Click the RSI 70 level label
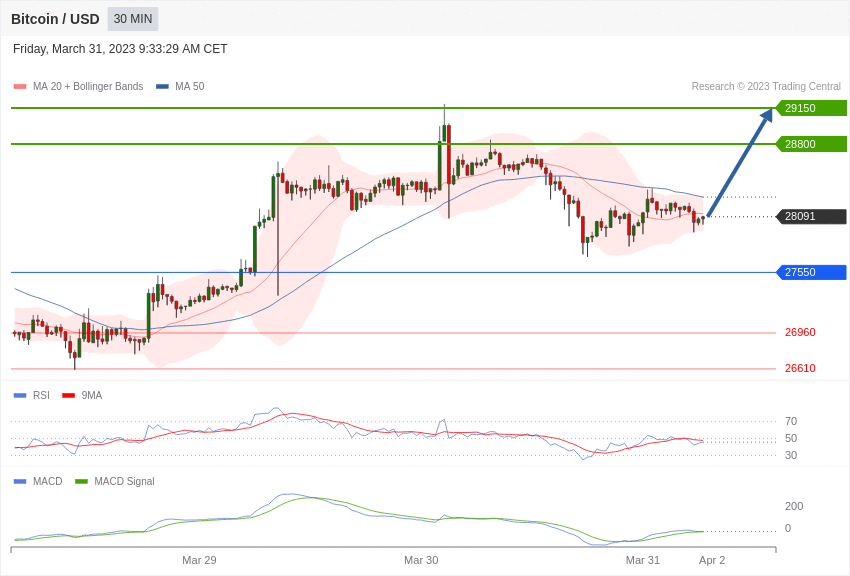This screenshot has height=576, width=850. 791,421
